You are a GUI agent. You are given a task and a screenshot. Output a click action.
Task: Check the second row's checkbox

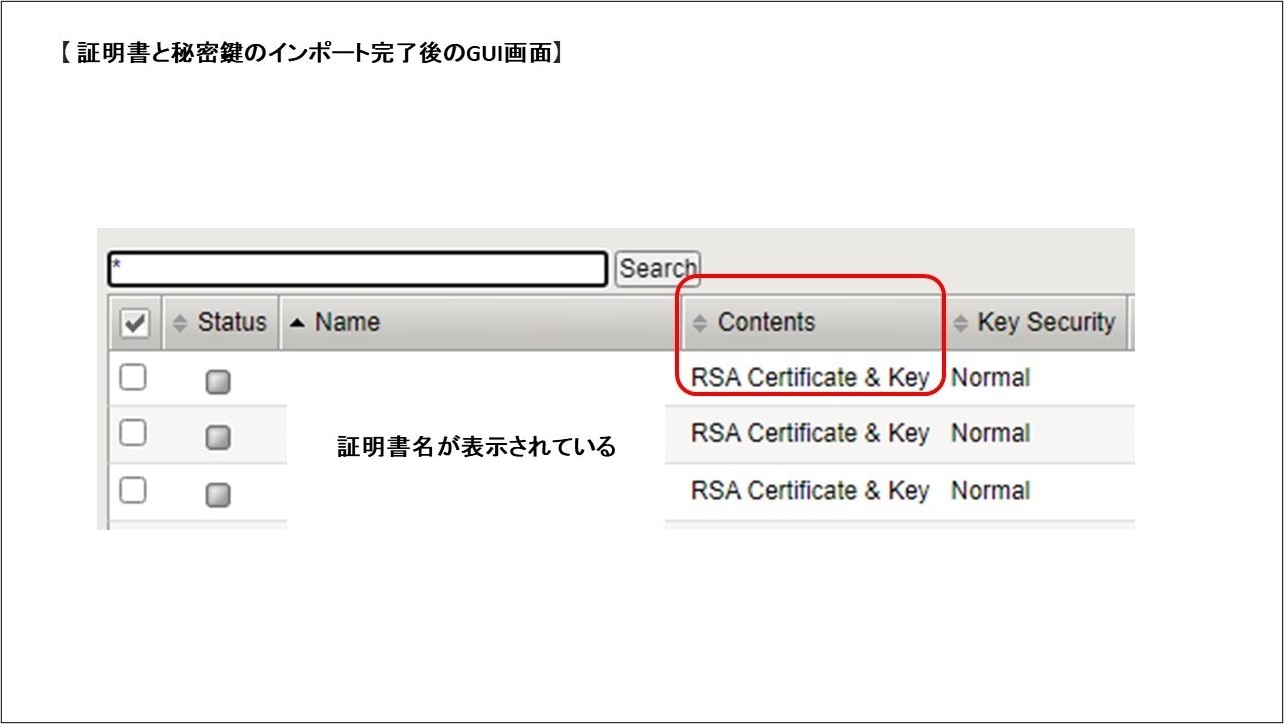[133, 434]
